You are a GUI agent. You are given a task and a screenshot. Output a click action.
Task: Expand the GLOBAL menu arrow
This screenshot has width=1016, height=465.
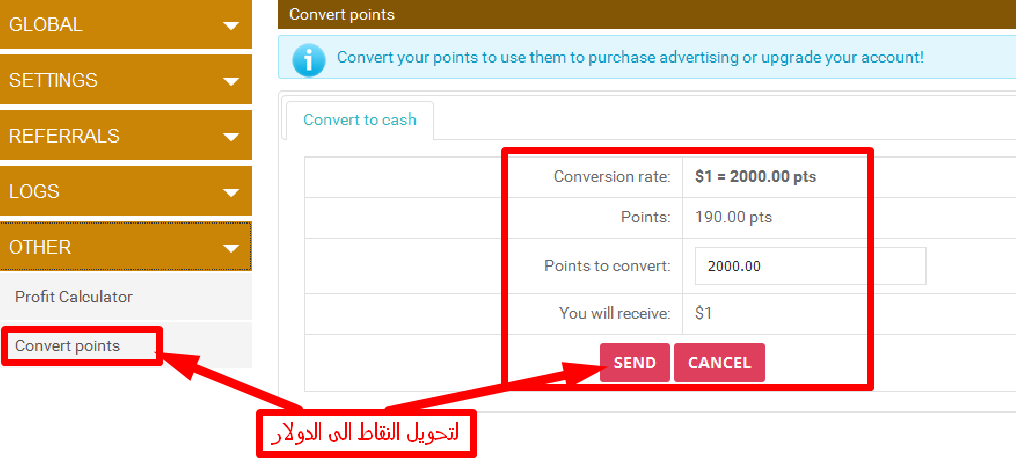point(230,26)
